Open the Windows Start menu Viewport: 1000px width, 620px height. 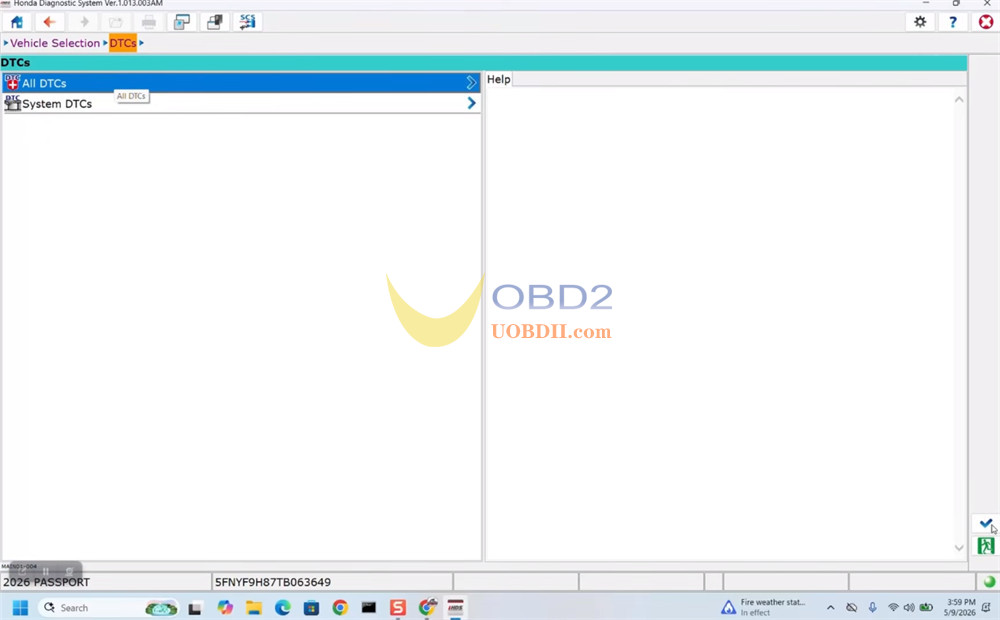click(x=20, y=608)
